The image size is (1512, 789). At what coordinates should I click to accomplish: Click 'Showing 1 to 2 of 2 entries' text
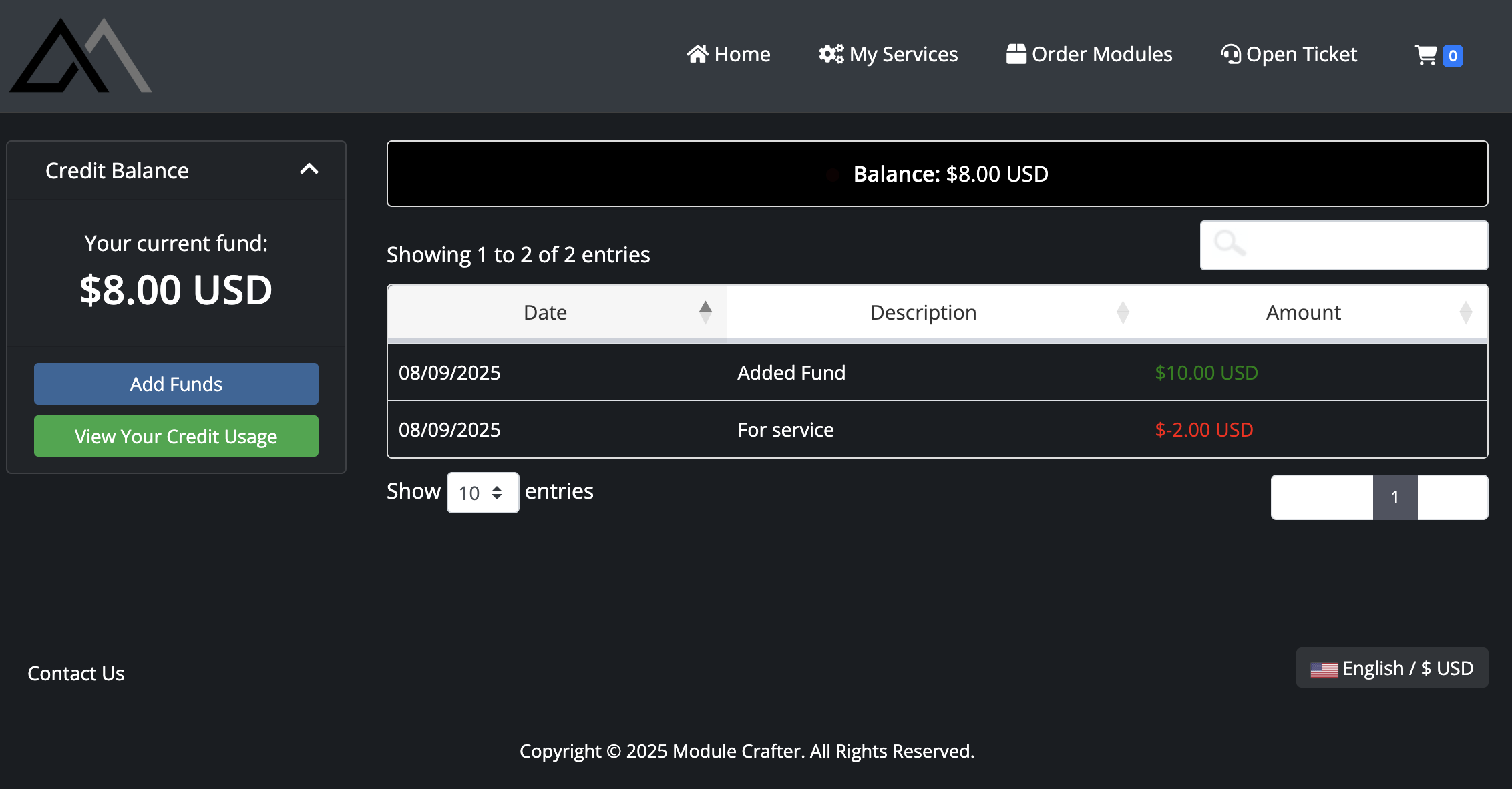click(518, 254)
